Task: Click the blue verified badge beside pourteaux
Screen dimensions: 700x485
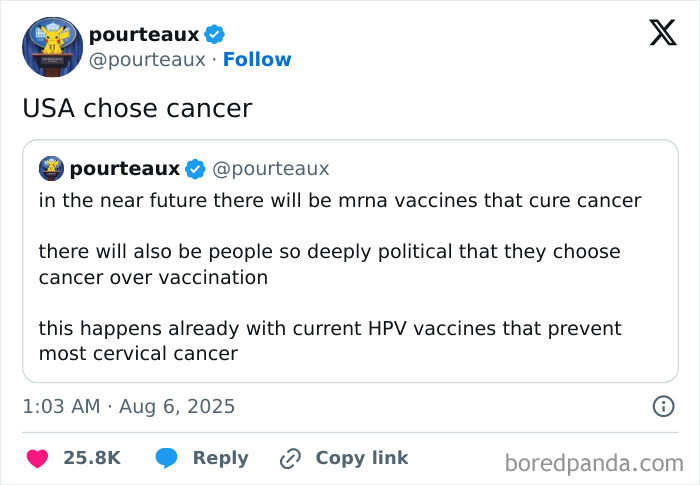Action: point(215,35)
